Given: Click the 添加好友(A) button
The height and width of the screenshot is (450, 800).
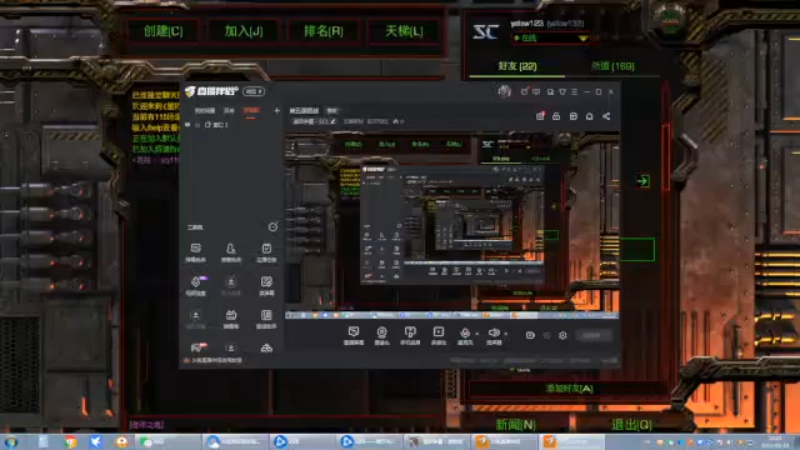Looking at the screenshot, I should pyautogui.click(x=569, y=389).
